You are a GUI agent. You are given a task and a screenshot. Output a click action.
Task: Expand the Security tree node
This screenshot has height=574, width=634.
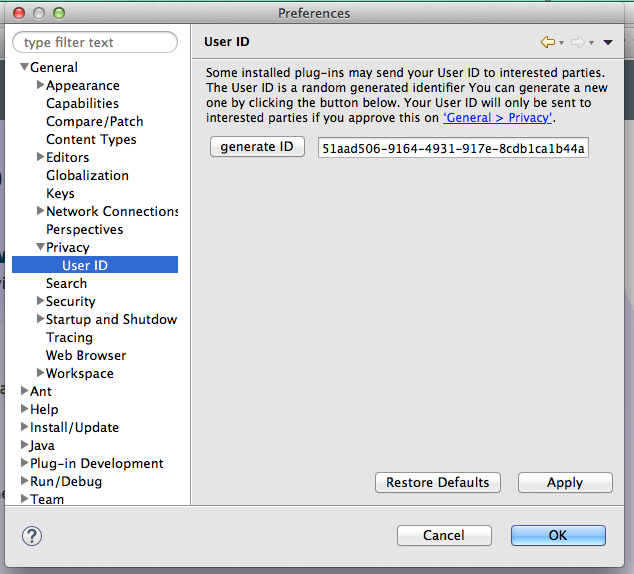point(40,300)
